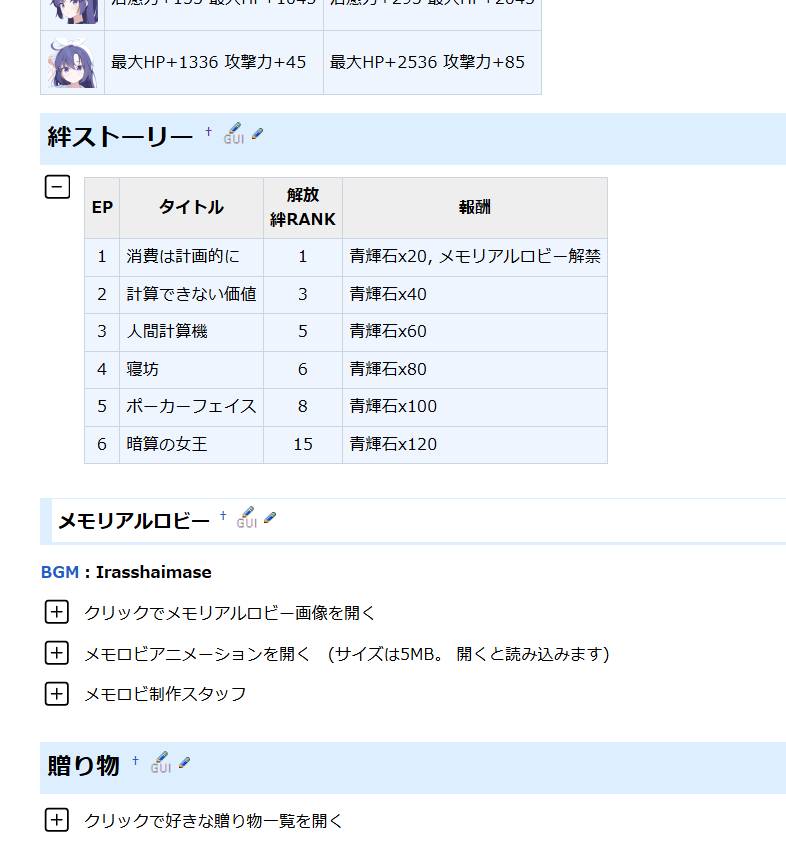786x844 pixels.
Task: Select cell 最大HP+2536 攻撃力+85
Action: [x=432, y=62]
